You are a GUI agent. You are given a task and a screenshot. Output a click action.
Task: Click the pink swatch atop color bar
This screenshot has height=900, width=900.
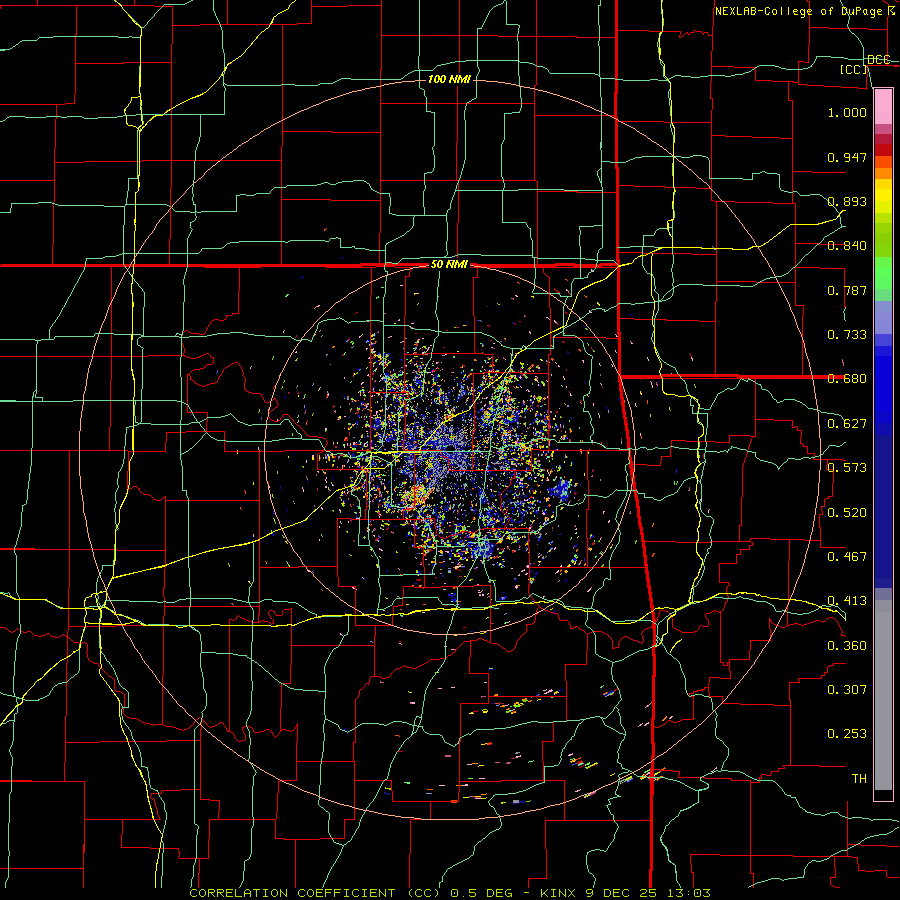coord(883,106)
